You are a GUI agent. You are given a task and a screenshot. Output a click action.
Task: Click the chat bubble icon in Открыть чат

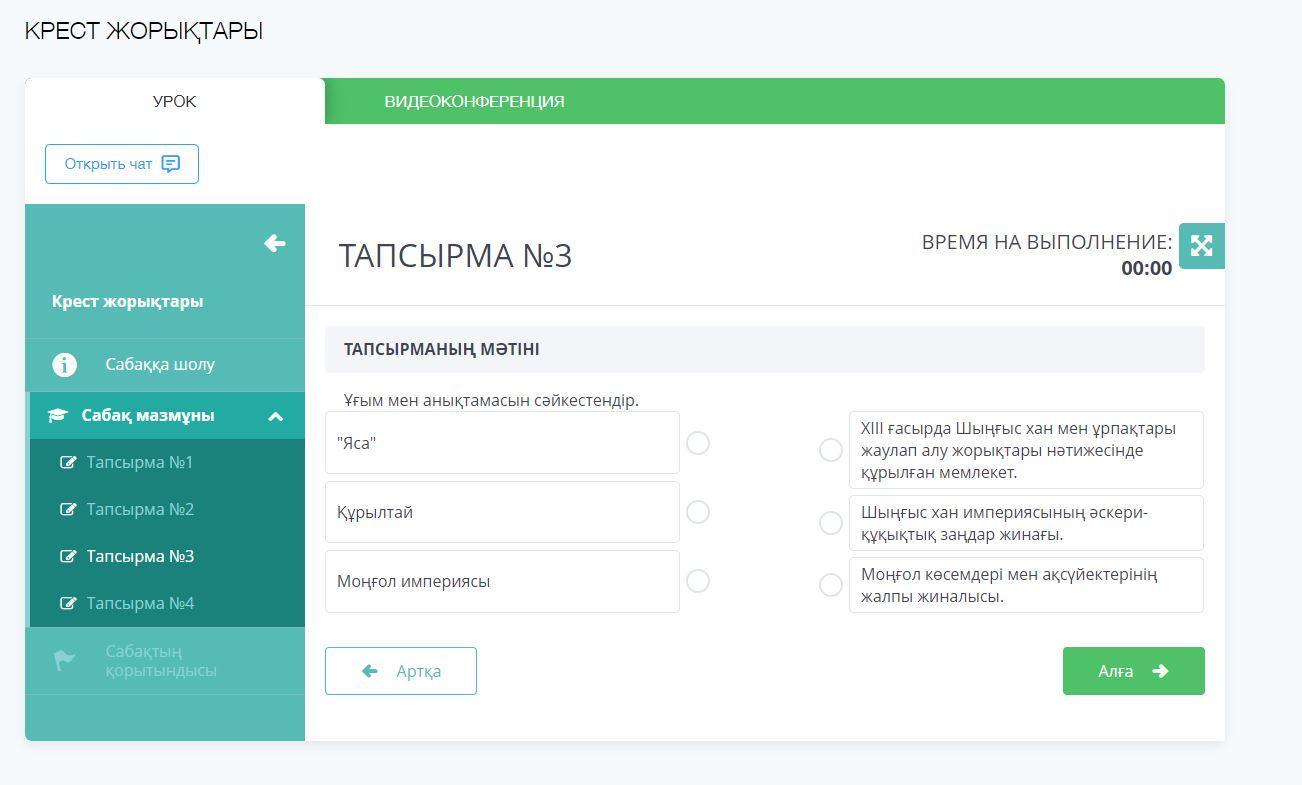(171, 164)
